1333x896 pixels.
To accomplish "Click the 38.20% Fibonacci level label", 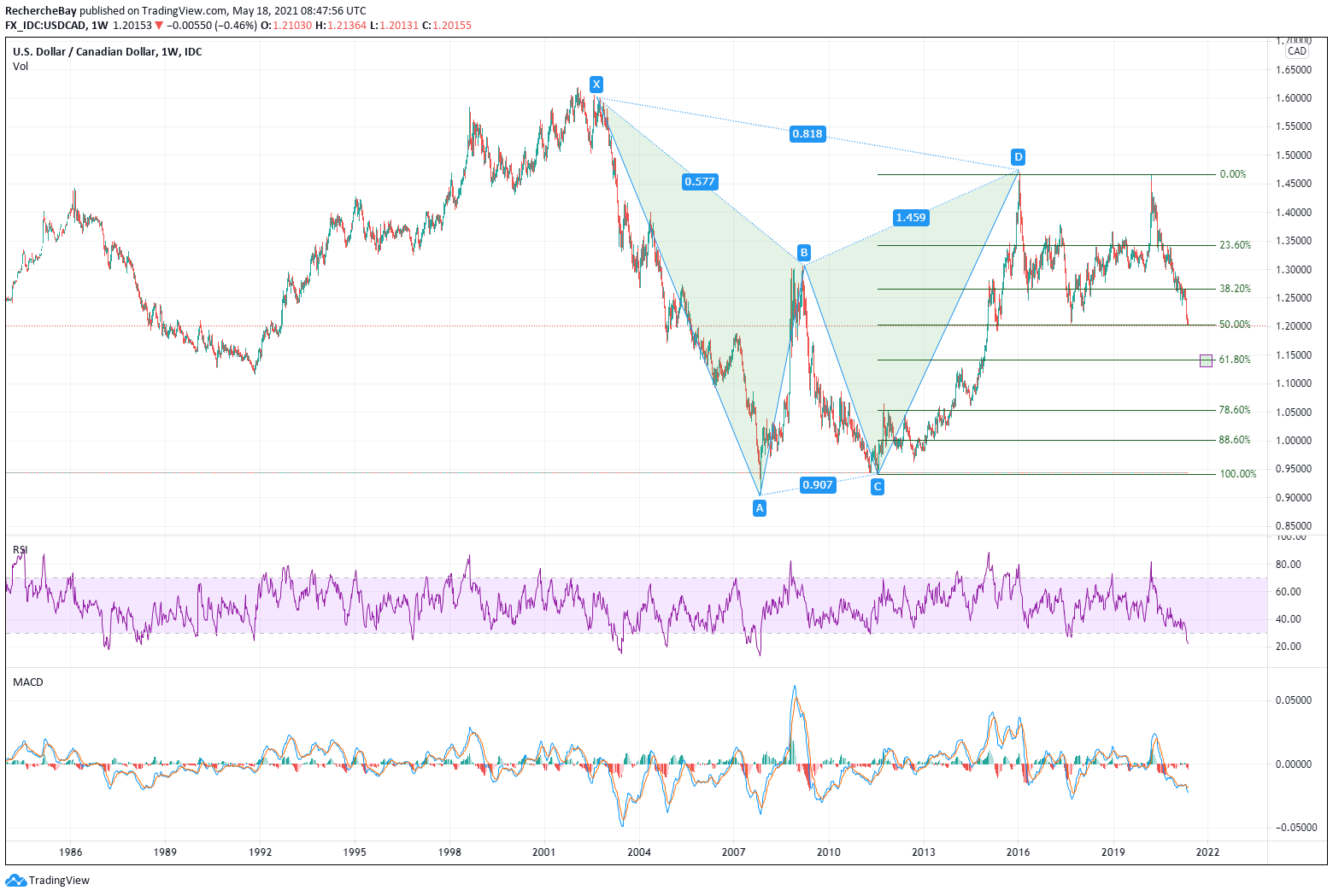I will [1236, 289].
